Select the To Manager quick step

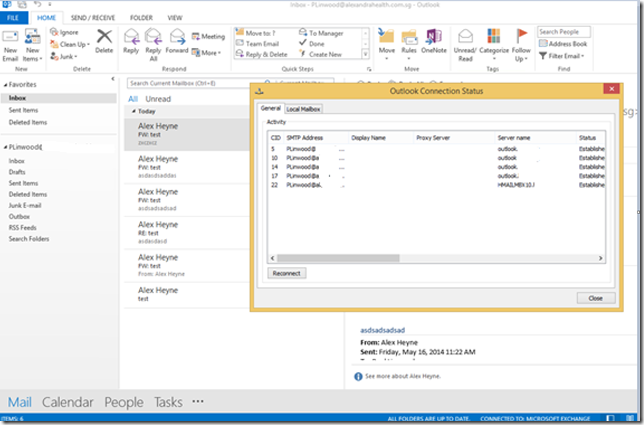[x=321, y=33]
